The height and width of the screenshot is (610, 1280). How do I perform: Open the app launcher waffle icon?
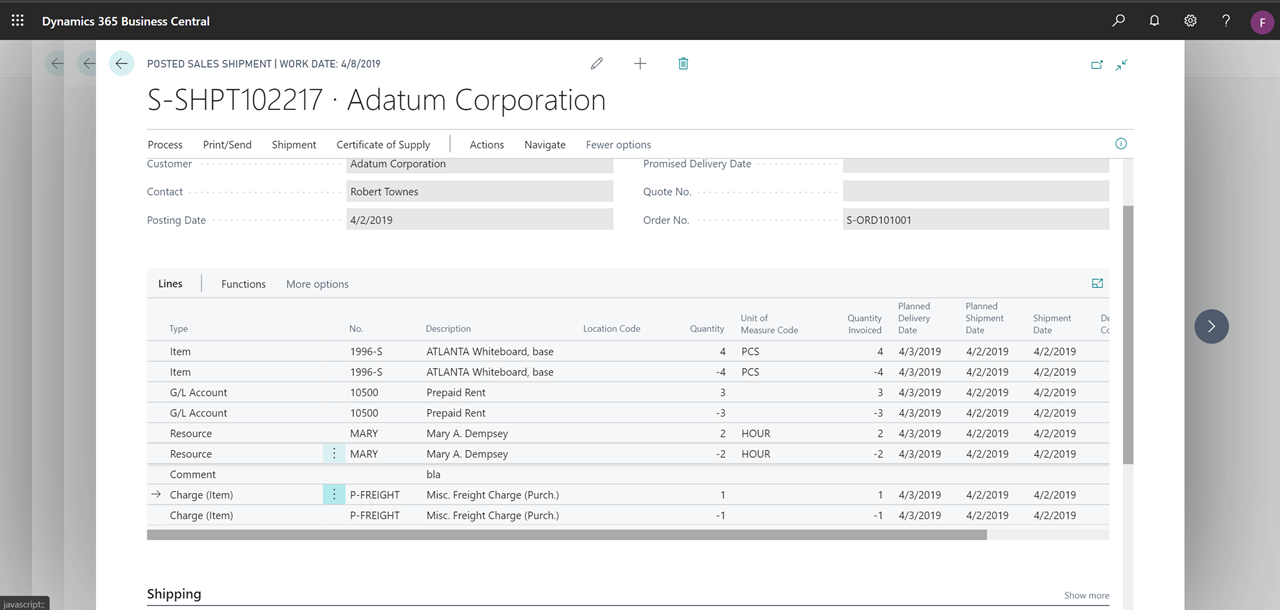point(18,20)
